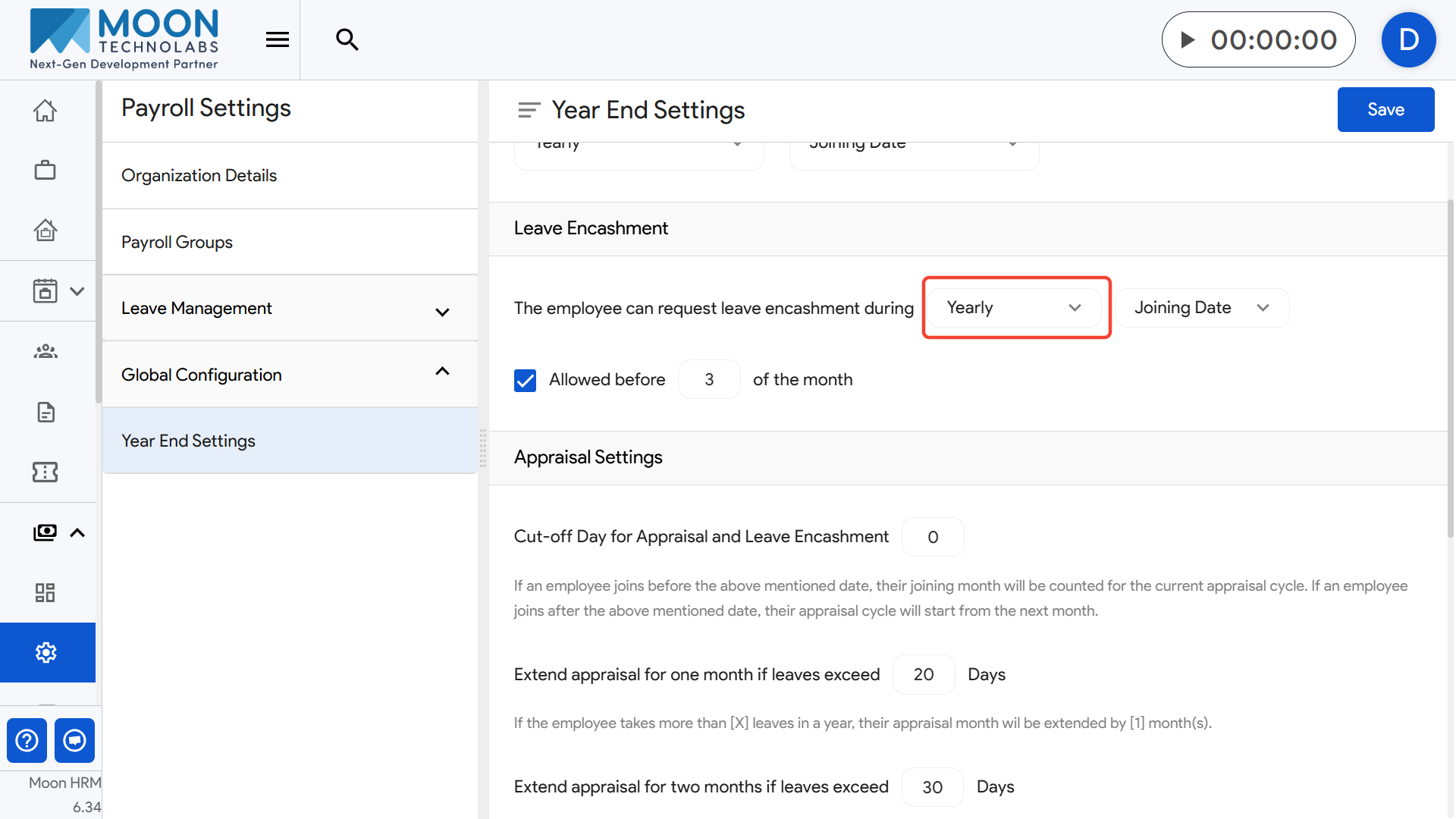This screenshot has height=819, width=1456.
Task: Click the team members icon in the sidebar
Action: (45, 352)
